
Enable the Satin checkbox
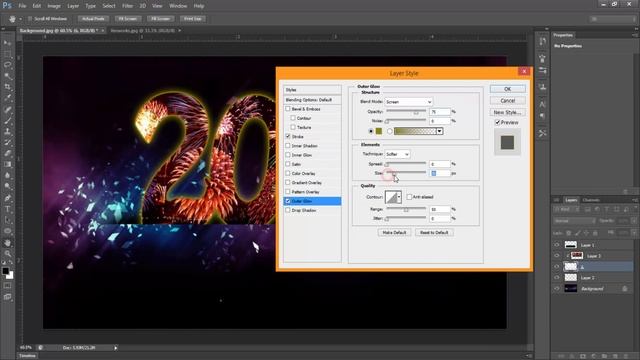click(288, 164)
